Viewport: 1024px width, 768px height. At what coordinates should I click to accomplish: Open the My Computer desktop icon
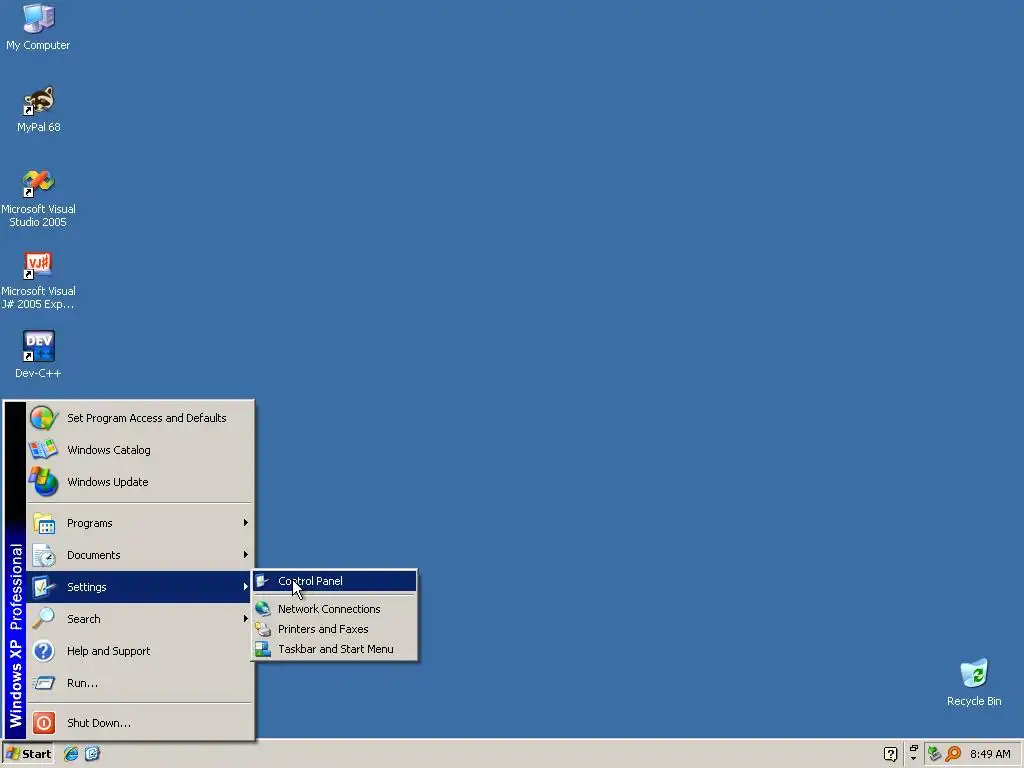38,26
